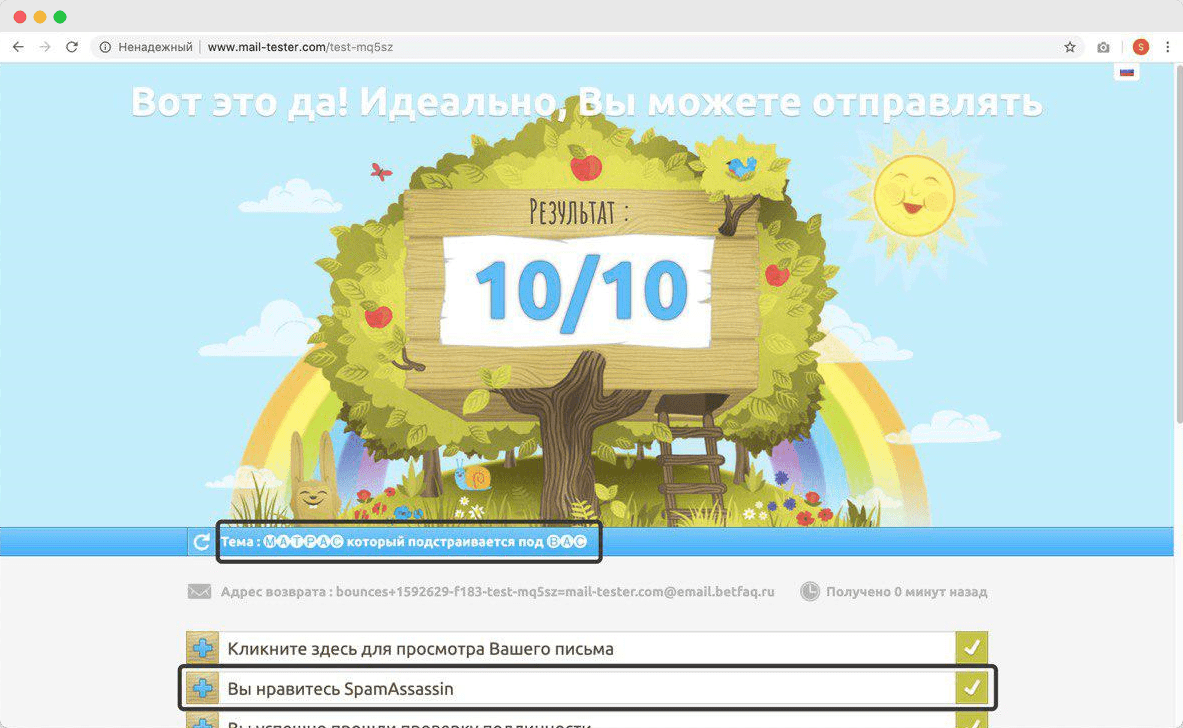Expand plus for Кликните здесь для просмотра
Viewport: 1183px width, 728px height.
coord(202,648)
